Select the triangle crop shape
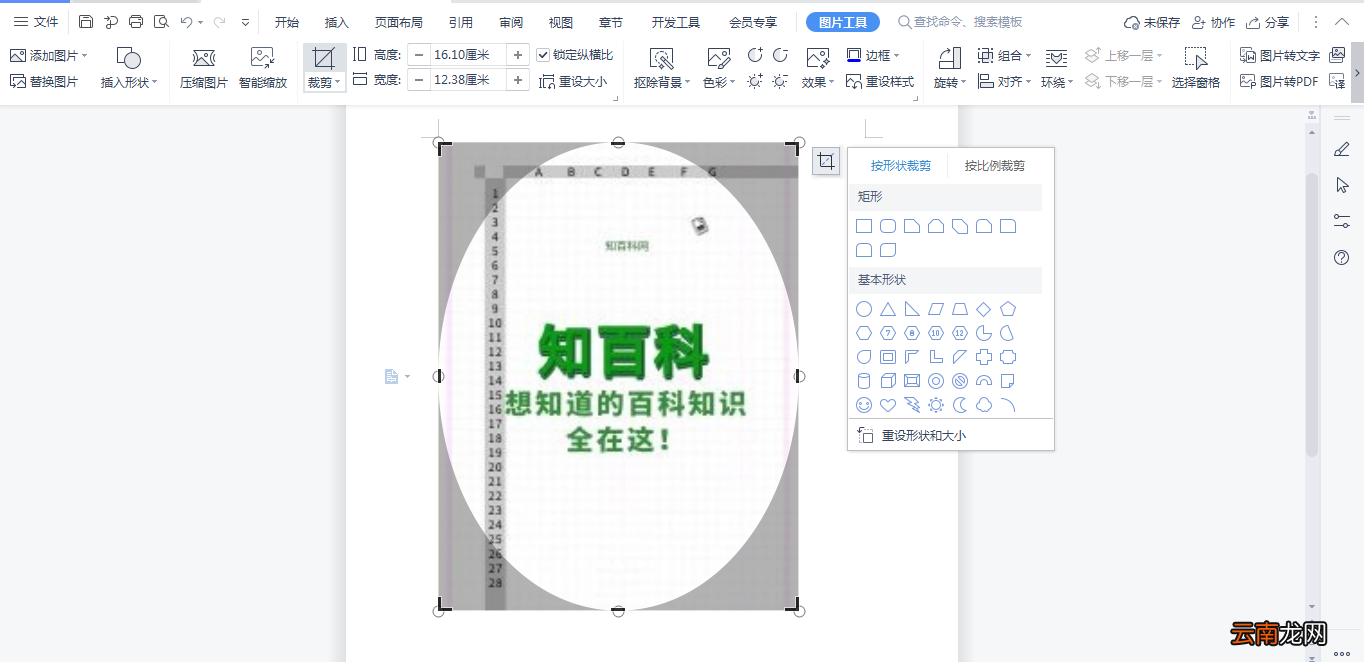 888,309
